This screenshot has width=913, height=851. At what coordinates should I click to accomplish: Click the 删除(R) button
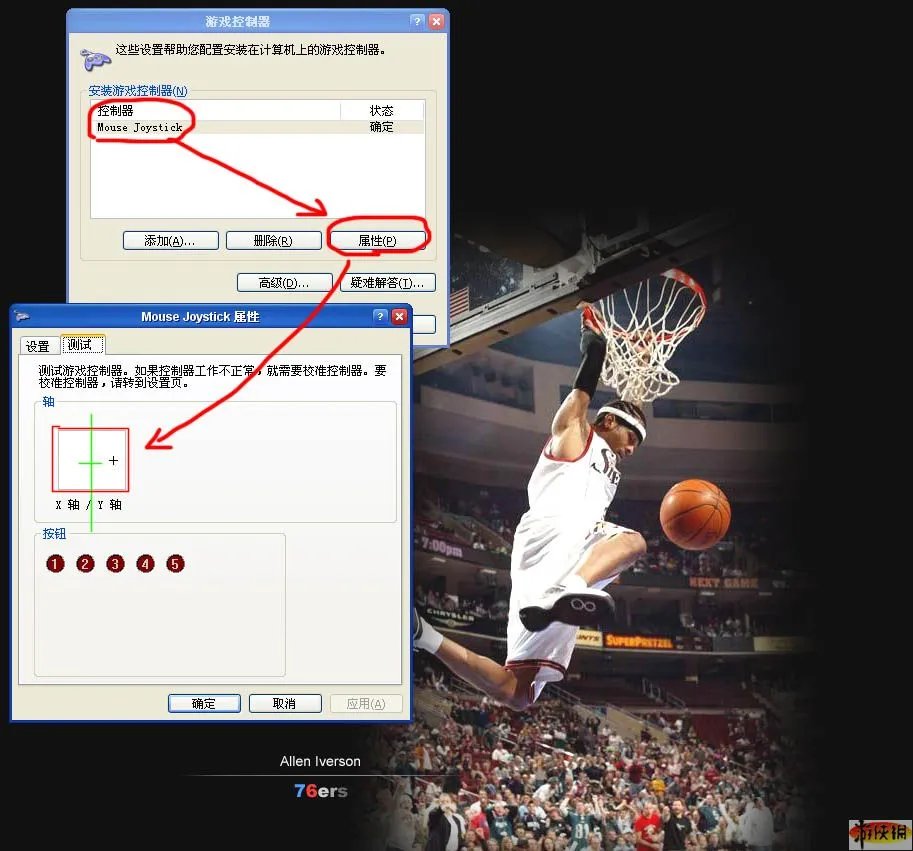click(274, 240)
